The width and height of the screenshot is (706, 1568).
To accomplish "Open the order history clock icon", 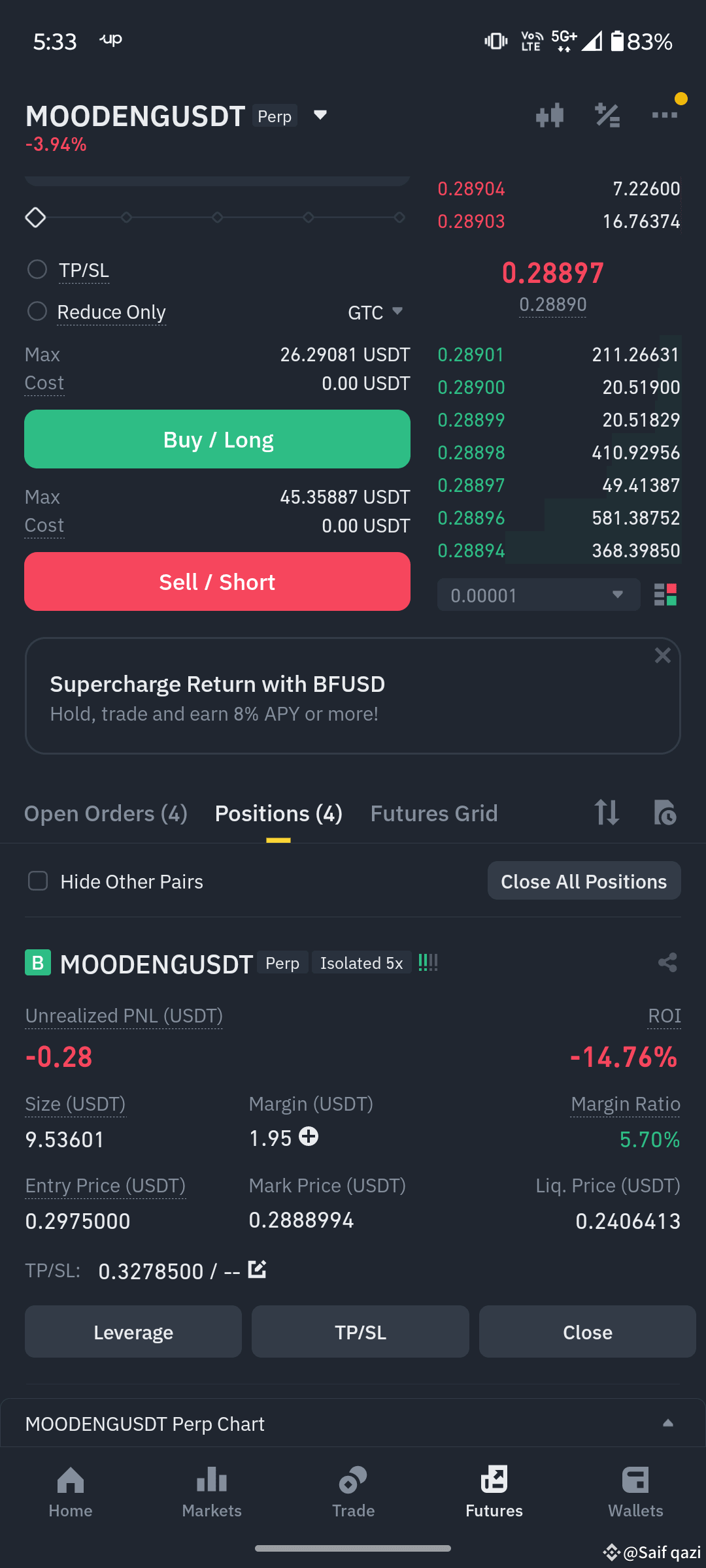I will click(x=665, y=813).
